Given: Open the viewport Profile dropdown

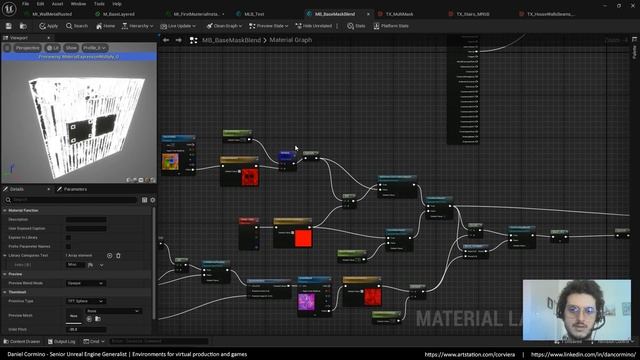Looking at the screenshot, I should [94, 48].
